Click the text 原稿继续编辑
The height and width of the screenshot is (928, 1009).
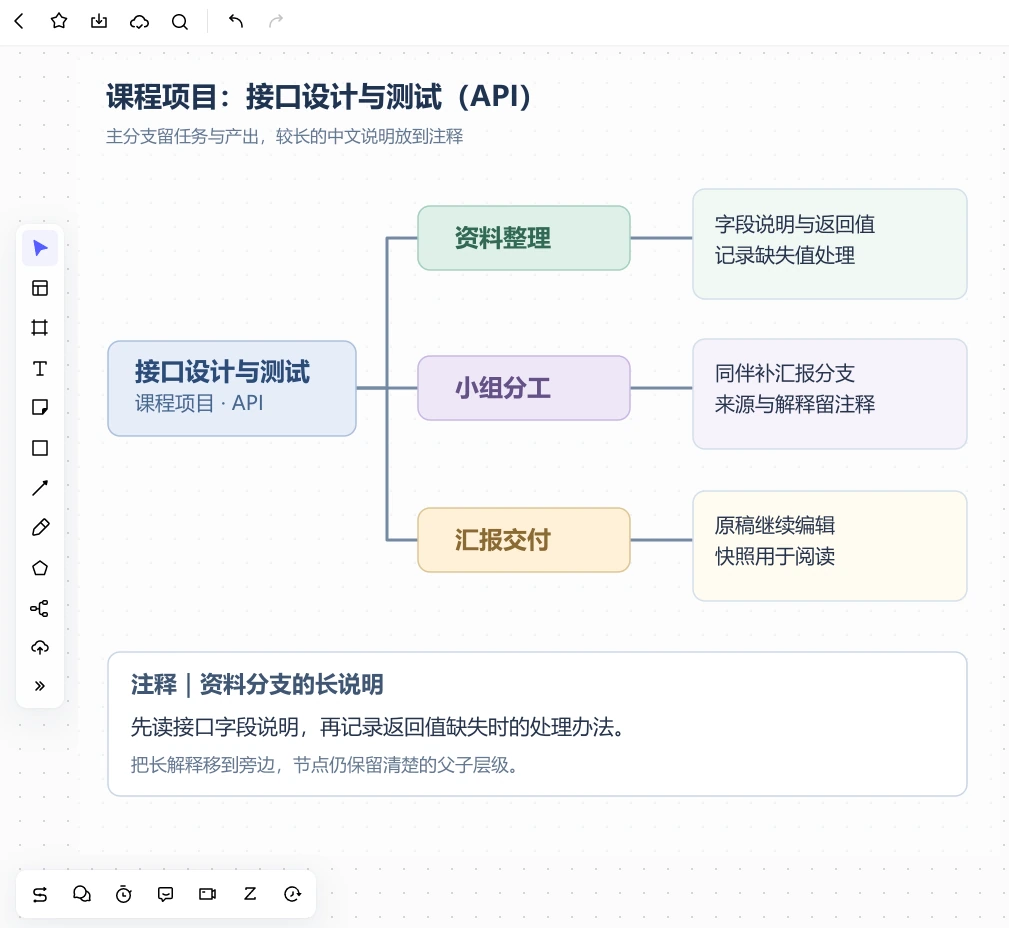775,525
